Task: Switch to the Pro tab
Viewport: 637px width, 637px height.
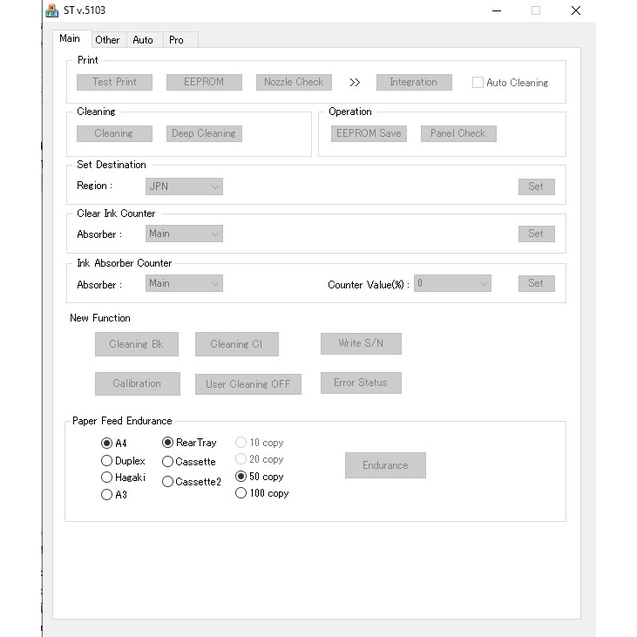Action: coord(176,40)
